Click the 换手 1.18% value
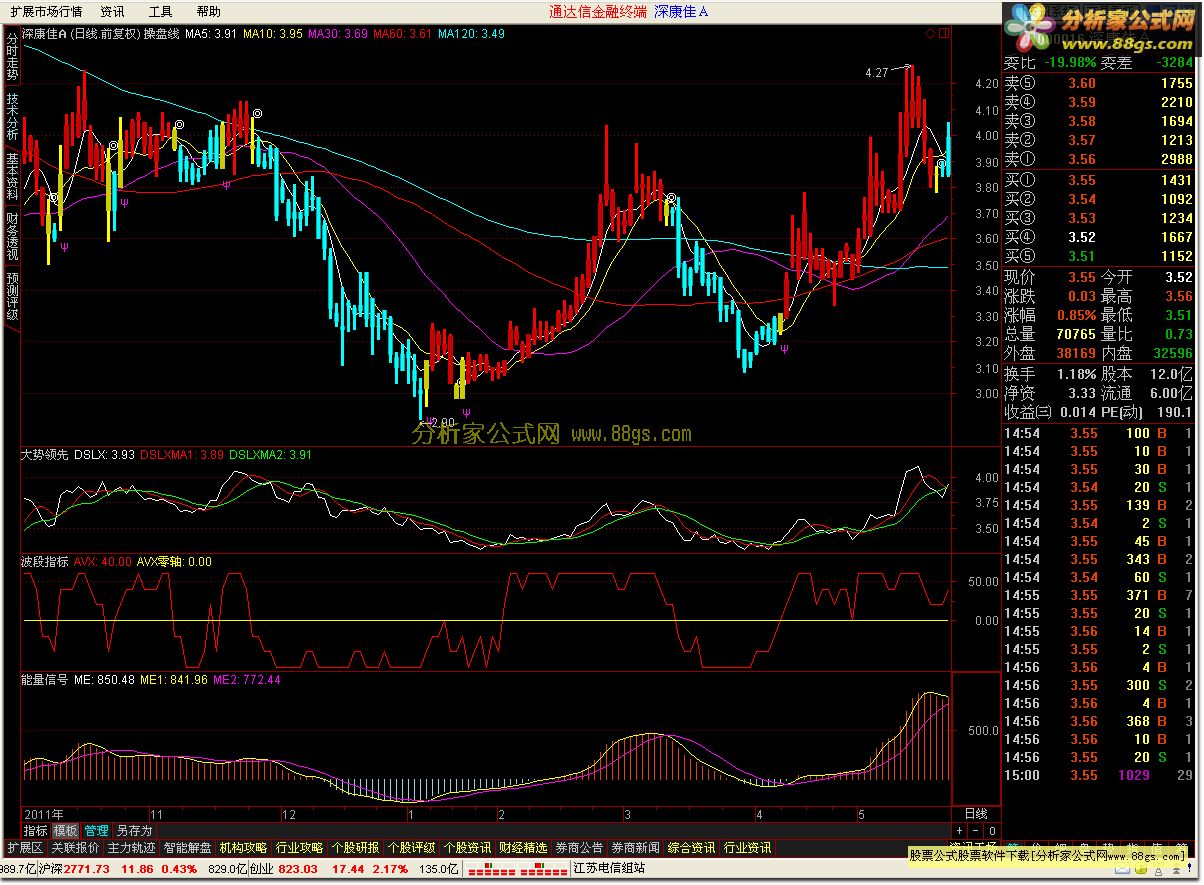Image resolution: width=1204 pixels, height=885 pixels. coord(1077,374)
